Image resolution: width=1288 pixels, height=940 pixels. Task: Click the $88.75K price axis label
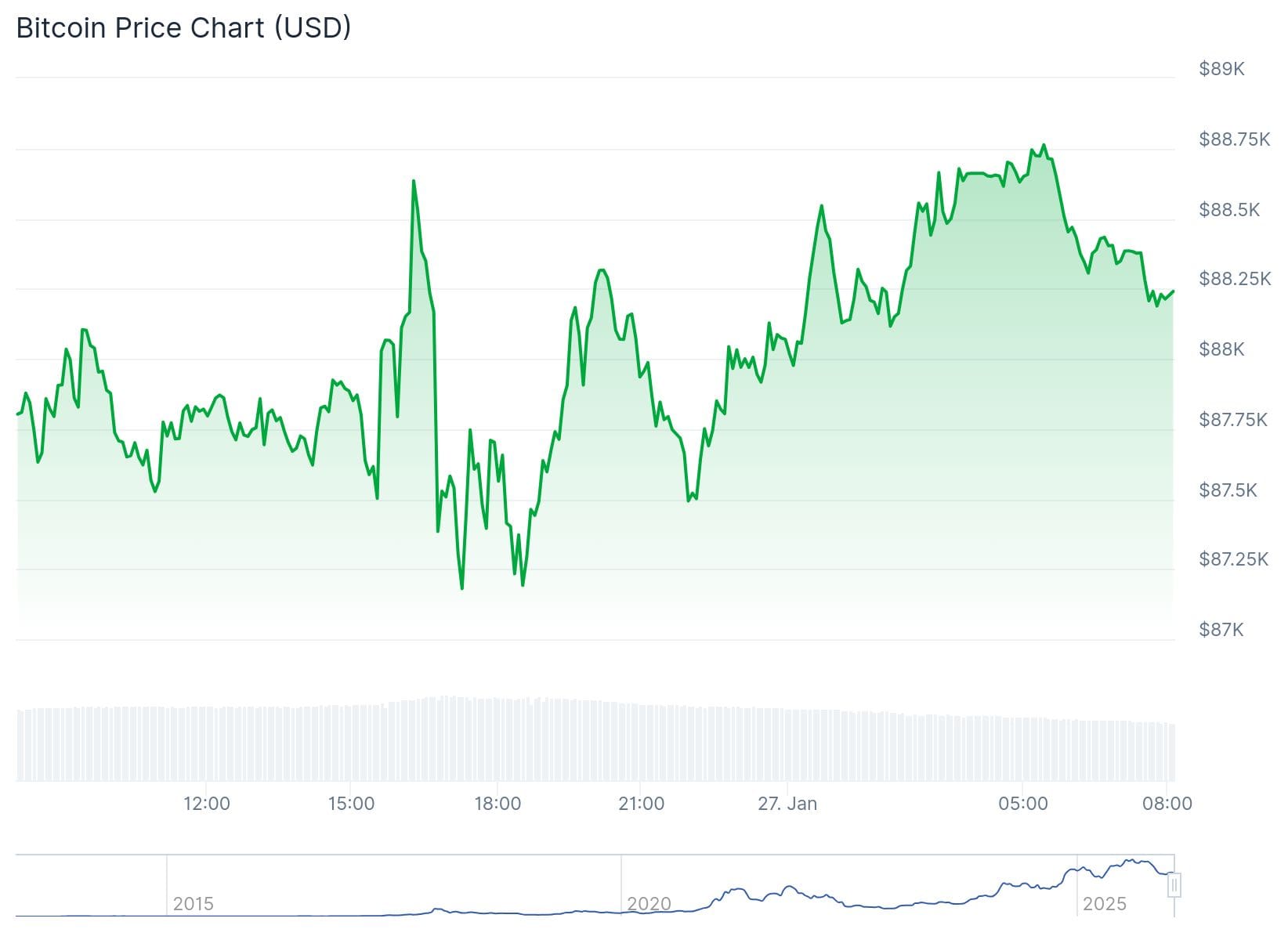tap(1234, 139)
